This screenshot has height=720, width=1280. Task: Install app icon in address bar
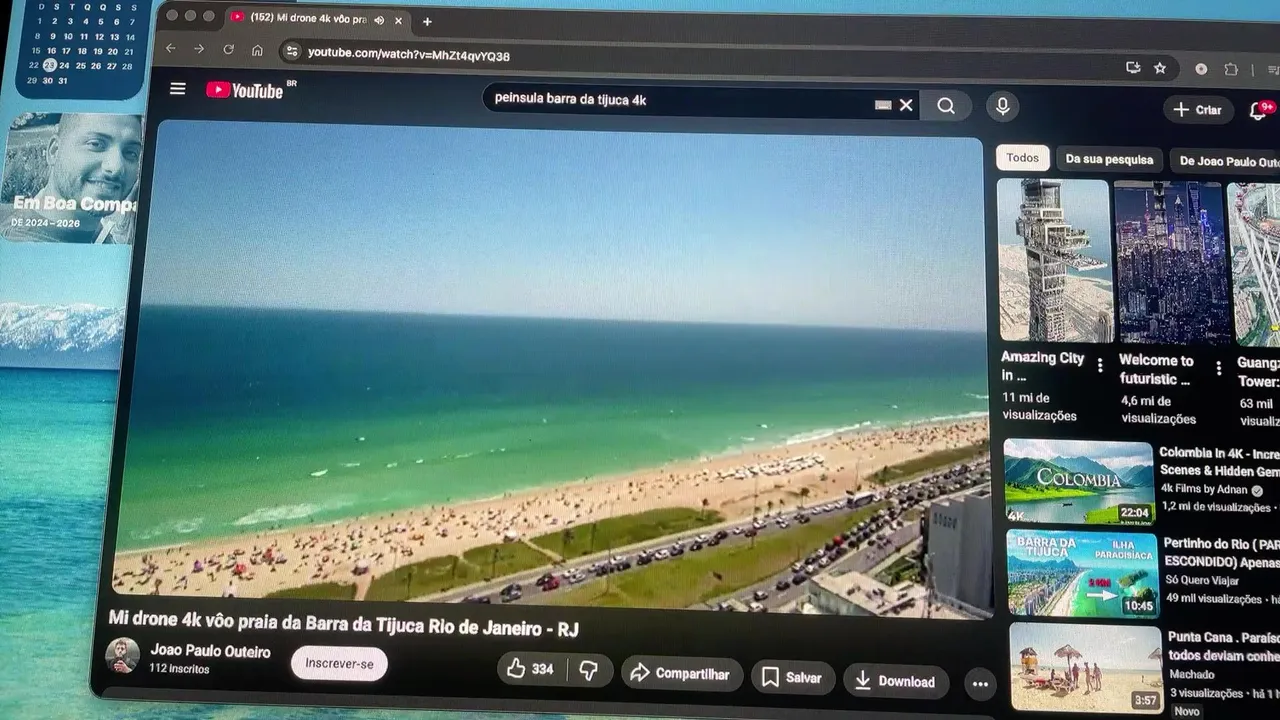(x=1133, y=68)
